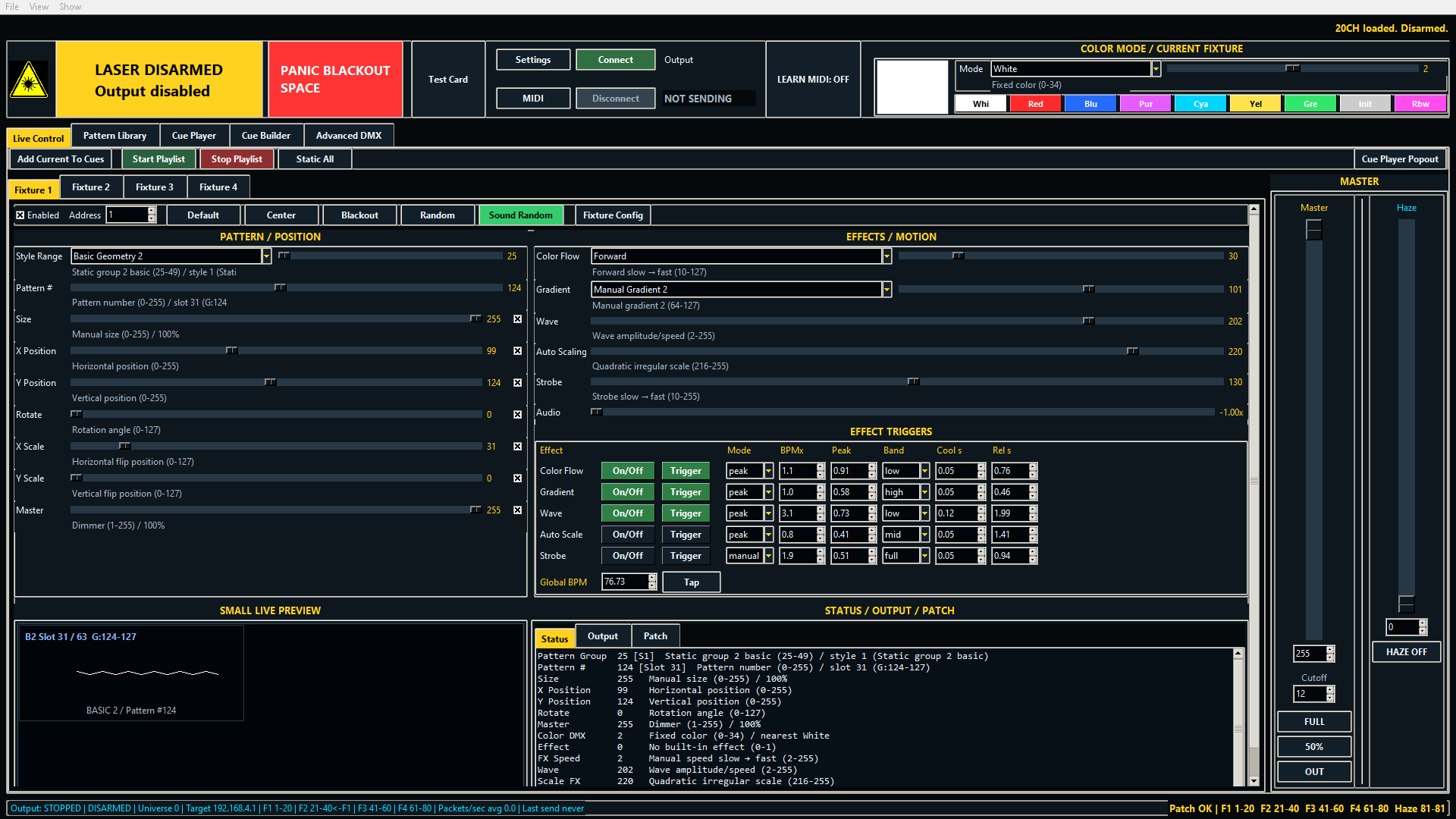1456x819 pixels.
Task: Toggle Auto Scale On/Off effect
Action: (628, 535)
